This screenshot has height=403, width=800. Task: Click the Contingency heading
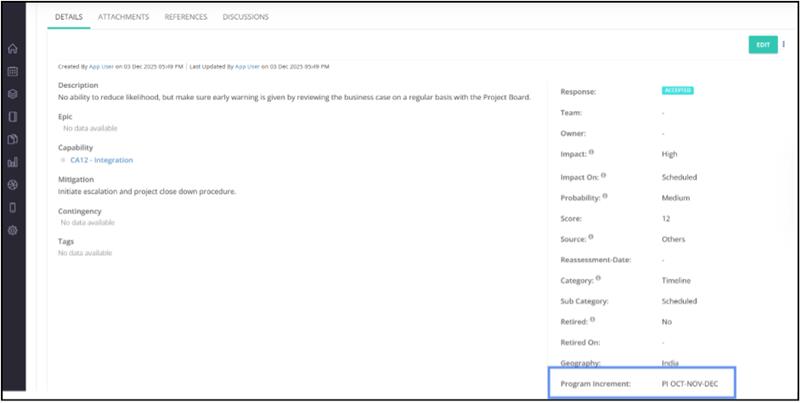point(80,211)
